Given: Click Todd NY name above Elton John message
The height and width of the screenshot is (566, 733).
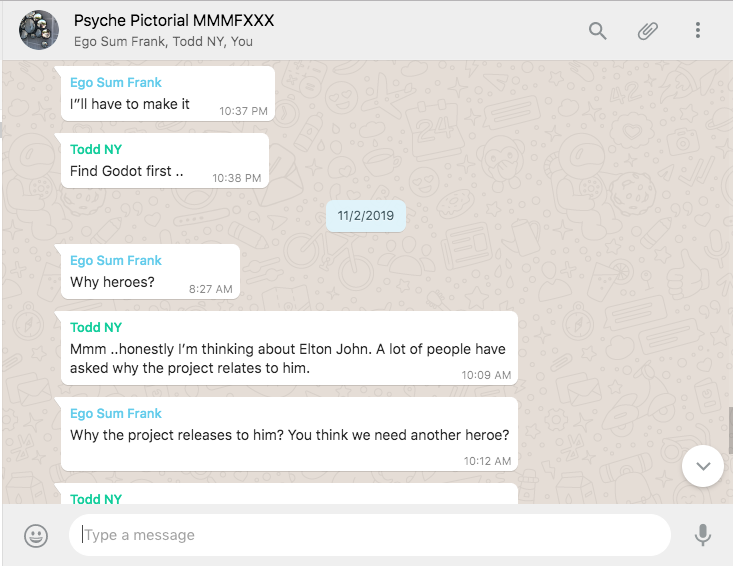Looking at the screenshot, I should coord(96,327).
